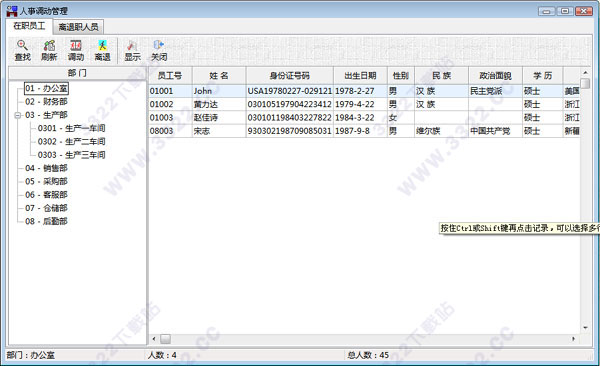Click the vertical scrollbar down arrow
Screen dimensions: 600x366
click(585, 328)
